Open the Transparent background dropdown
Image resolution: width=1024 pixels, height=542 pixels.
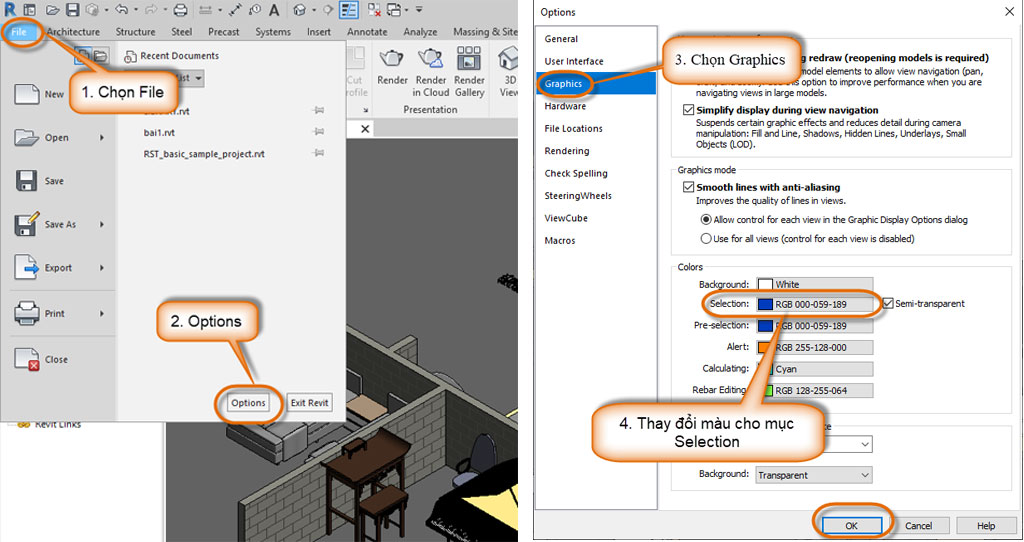tap(814, 475)
